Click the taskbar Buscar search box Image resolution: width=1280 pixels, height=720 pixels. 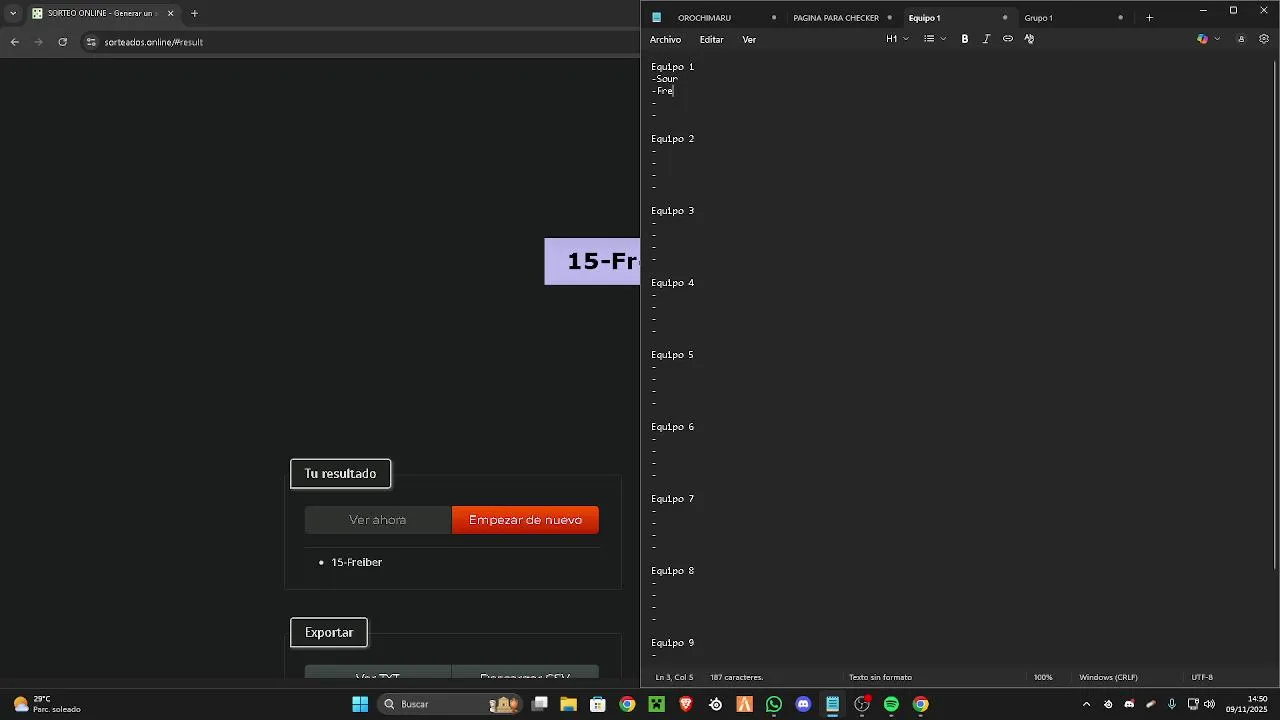449,704
